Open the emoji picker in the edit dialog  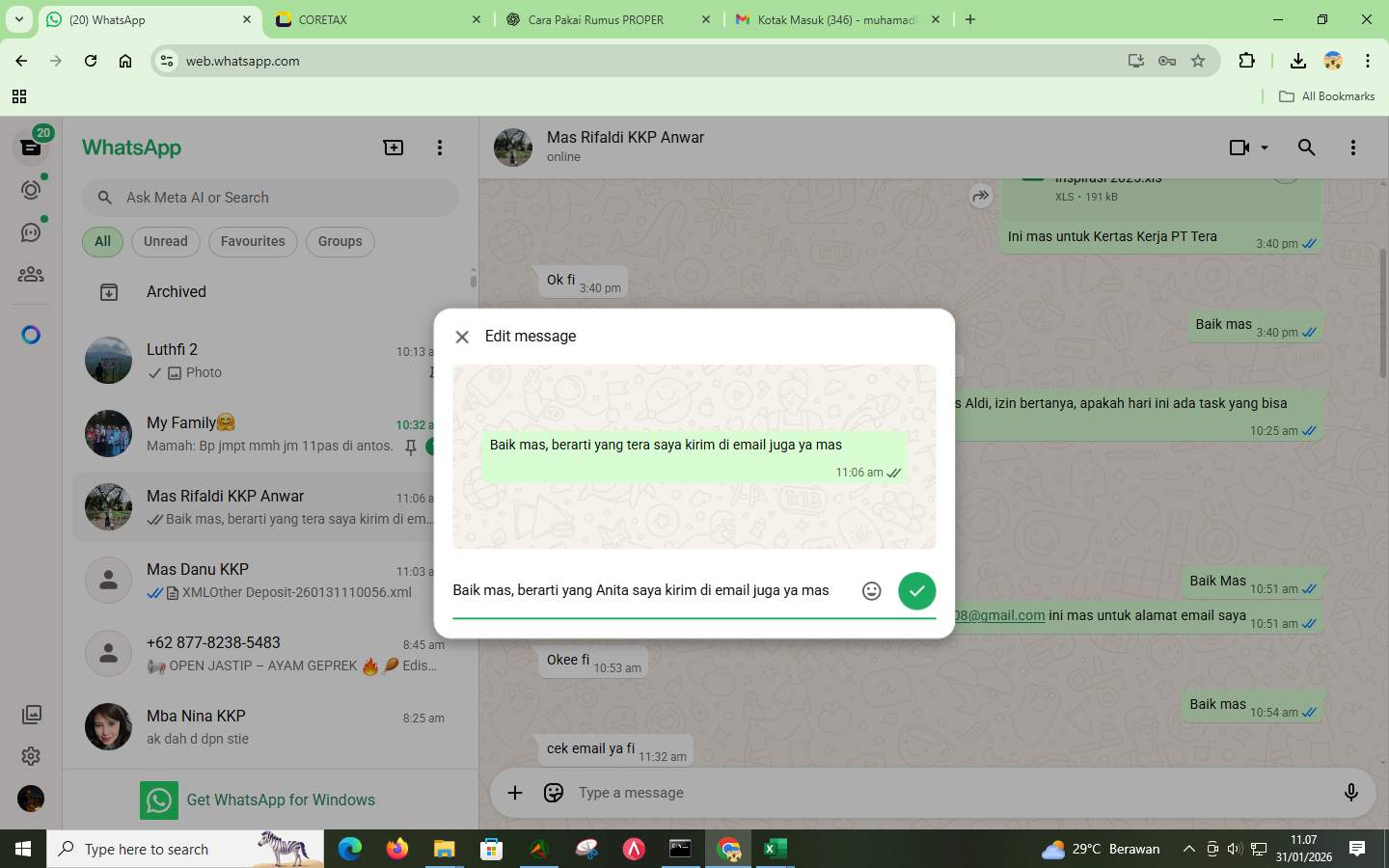pyautogui.click(x=871, y=590)
